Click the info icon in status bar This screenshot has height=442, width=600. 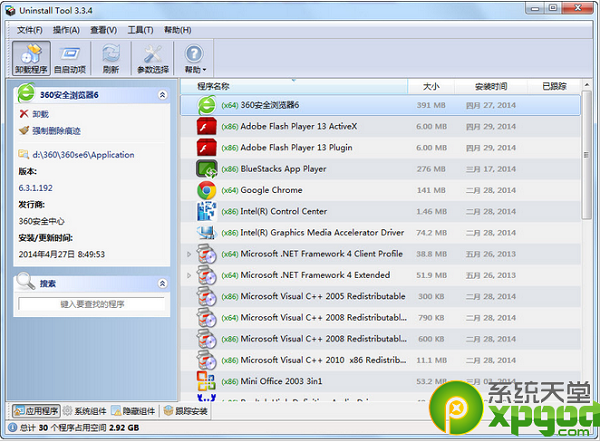click(12, 427)
